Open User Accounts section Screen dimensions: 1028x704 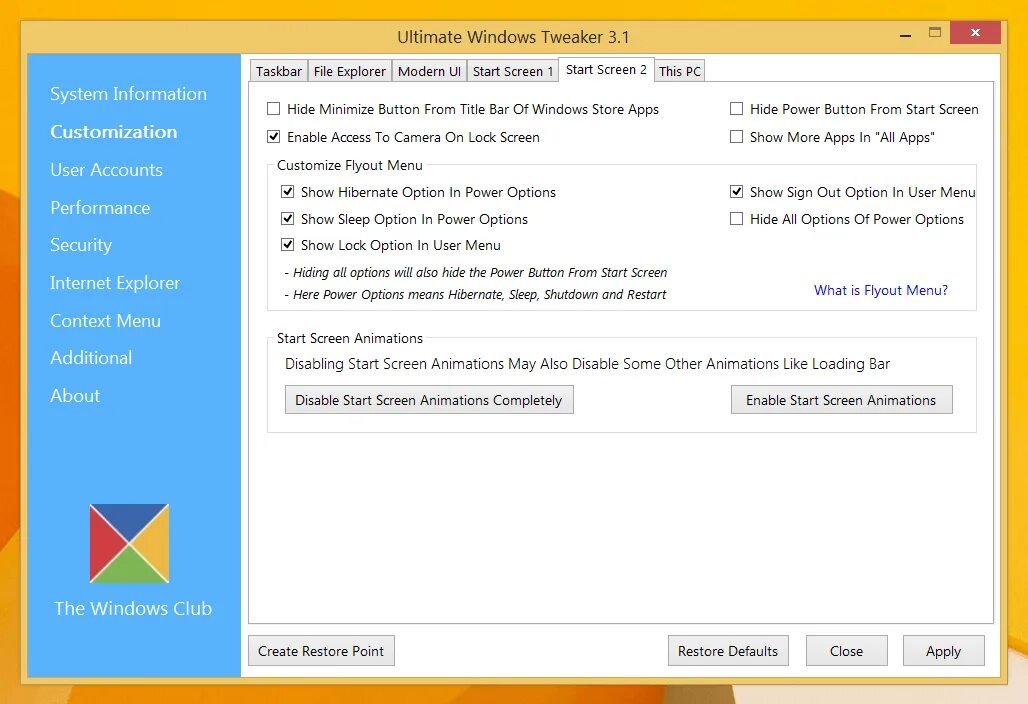106,170
